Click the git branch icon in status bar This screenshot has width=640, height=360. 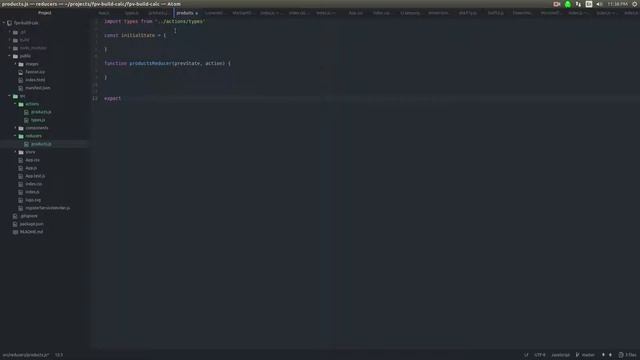coord(578,355)
